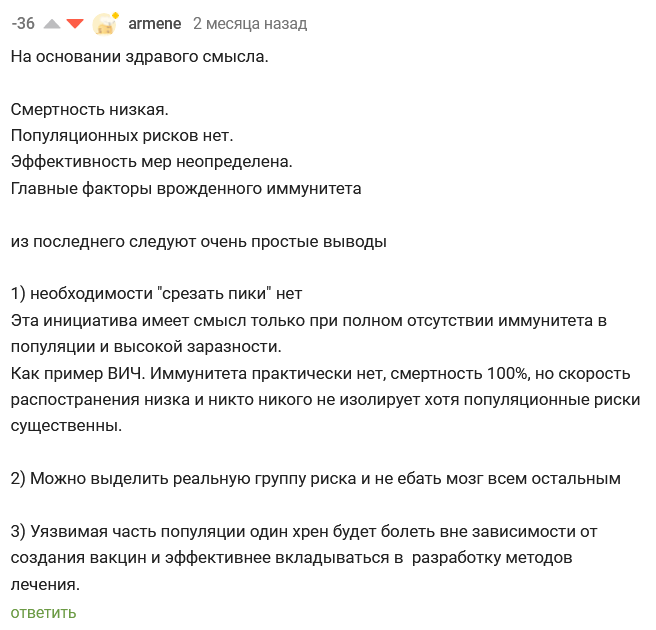Click the "2 месяца назад" timestamp

(x=249, y=23)
